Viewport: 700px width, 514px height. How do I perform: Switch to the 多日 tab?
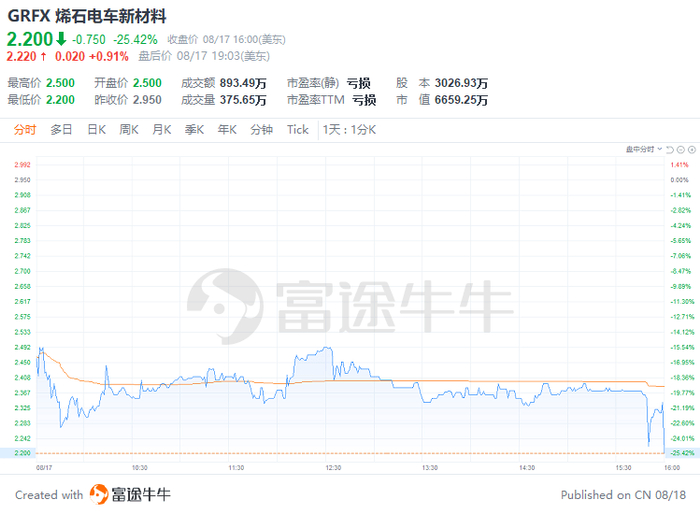click(61, 130)
